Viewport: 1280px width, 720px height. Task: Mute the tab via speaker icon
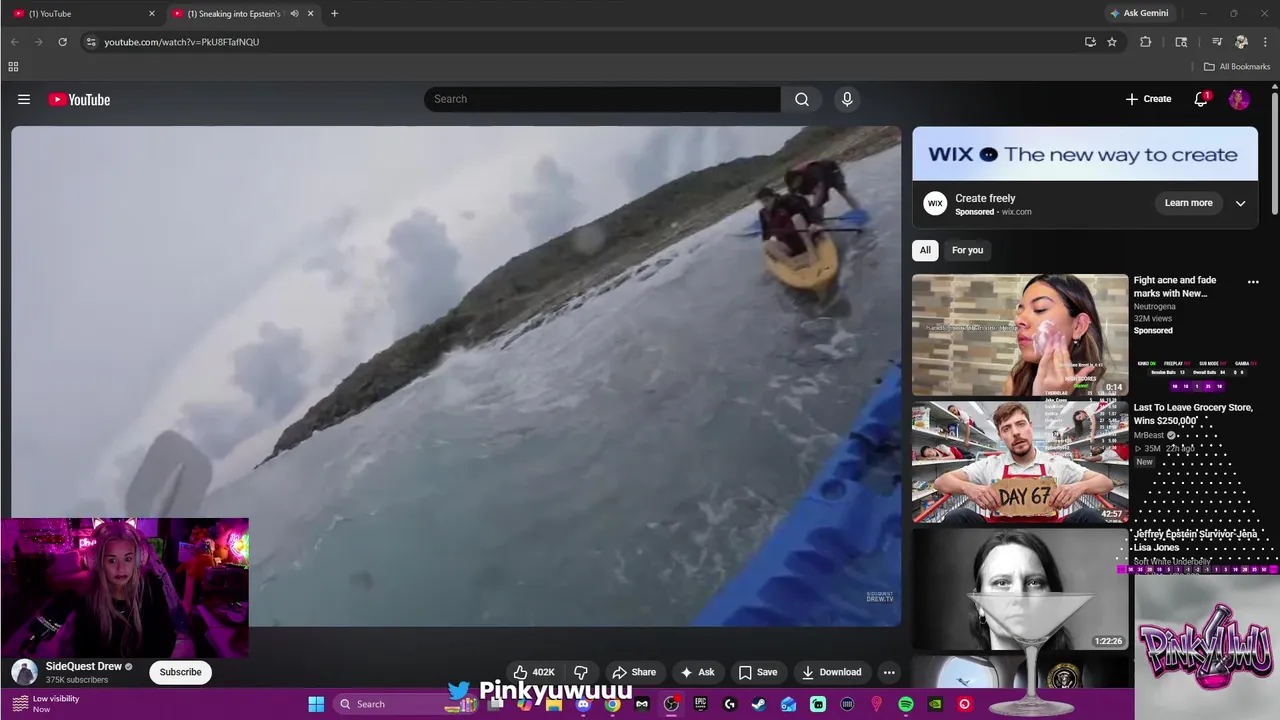(294, 14)
